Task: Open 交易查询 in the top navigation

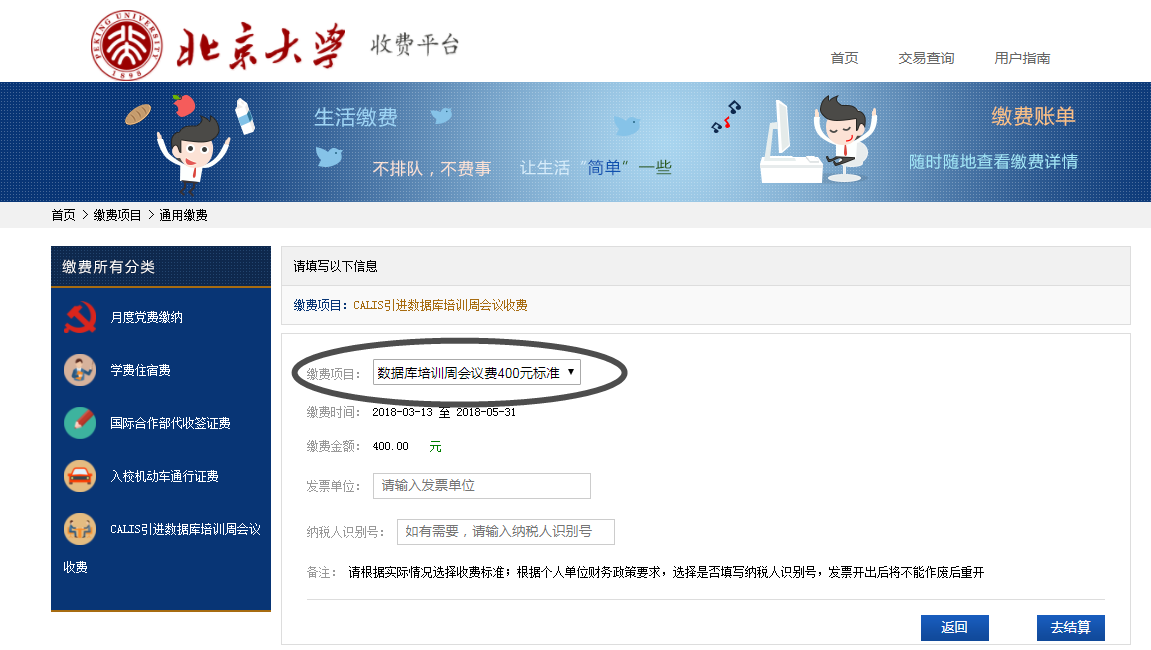Action: [926, 58]
